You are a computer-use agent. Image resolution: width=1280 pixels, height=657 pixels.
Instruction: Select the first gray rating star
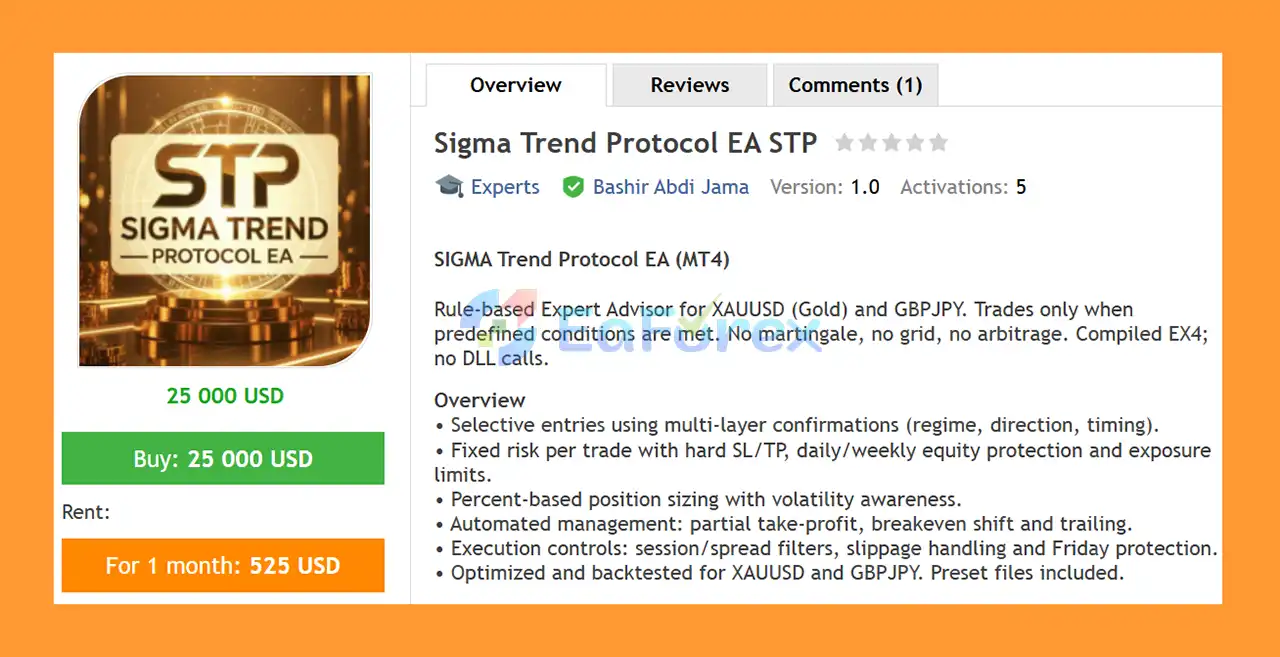[845, 142]
